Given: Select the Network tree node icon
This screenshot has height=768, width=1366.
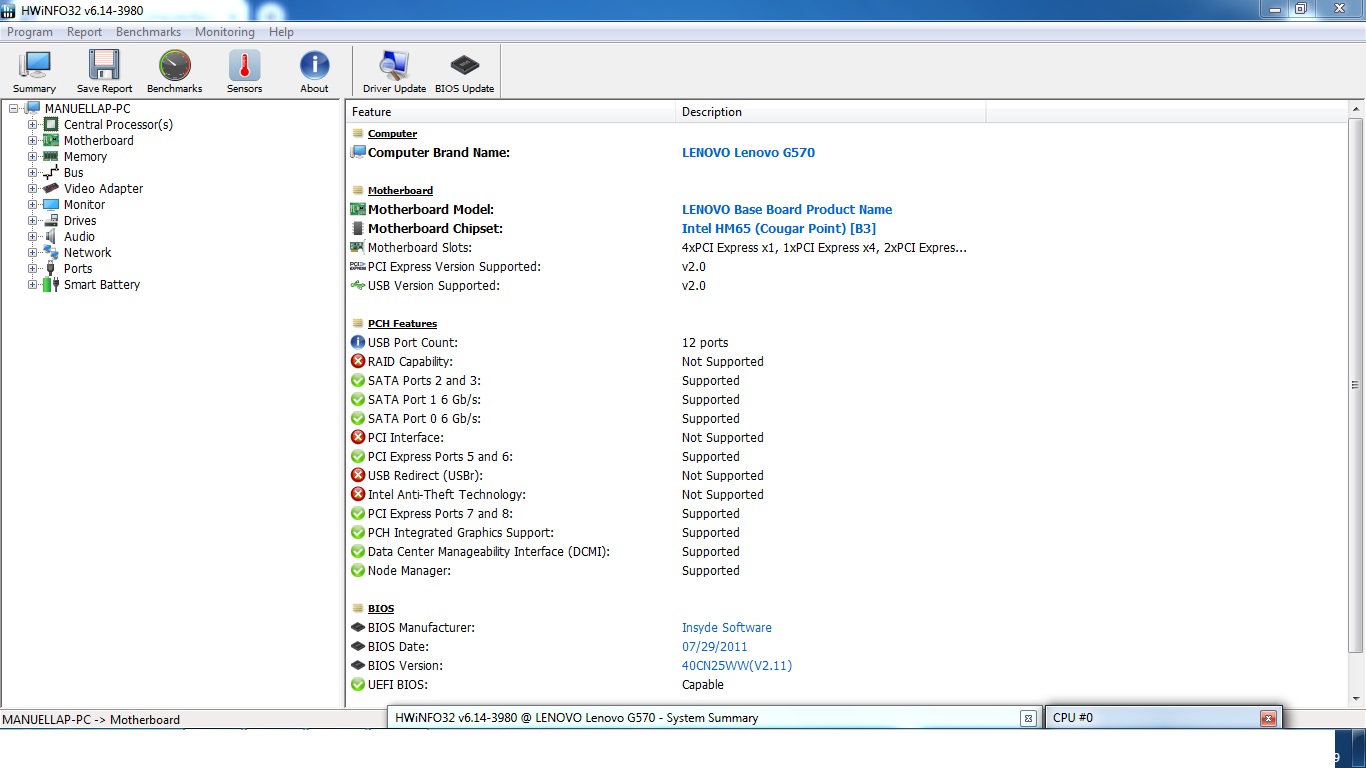Looking at the screenshot, I should click(51, 252).
